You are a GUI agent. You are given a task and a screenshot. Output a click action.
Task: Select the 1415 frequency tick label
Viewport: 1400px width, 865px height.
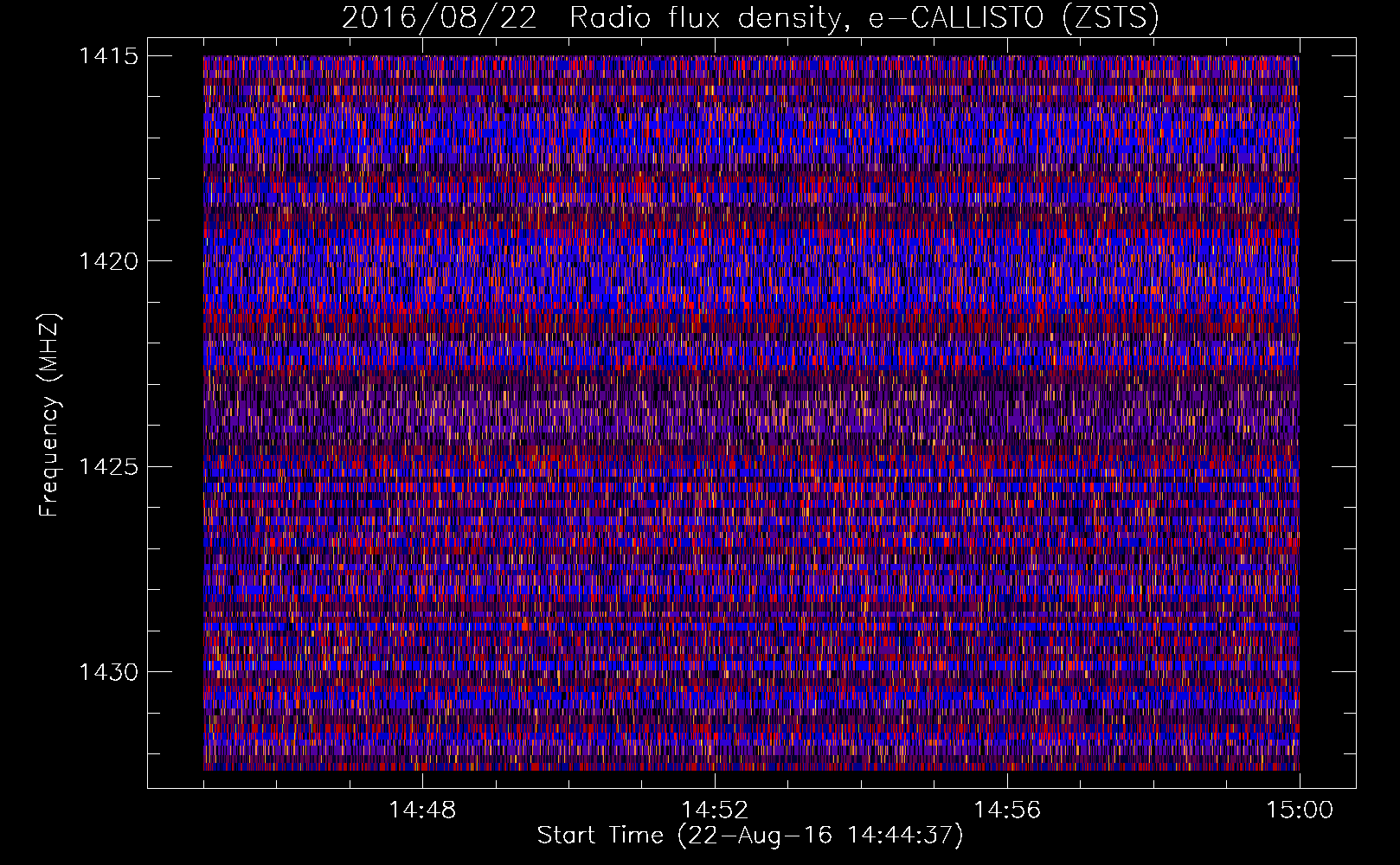108,56
